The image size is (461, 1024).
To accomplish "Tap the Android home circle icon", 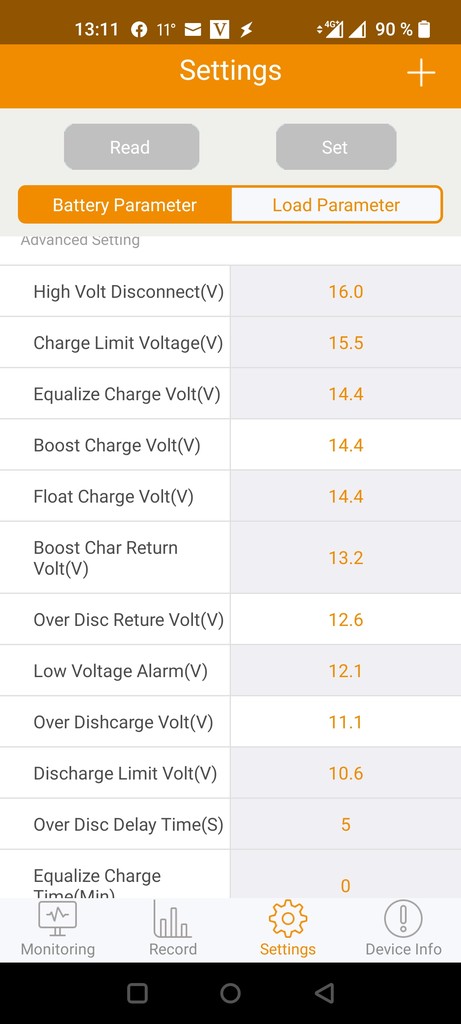I will click(230, 993).
